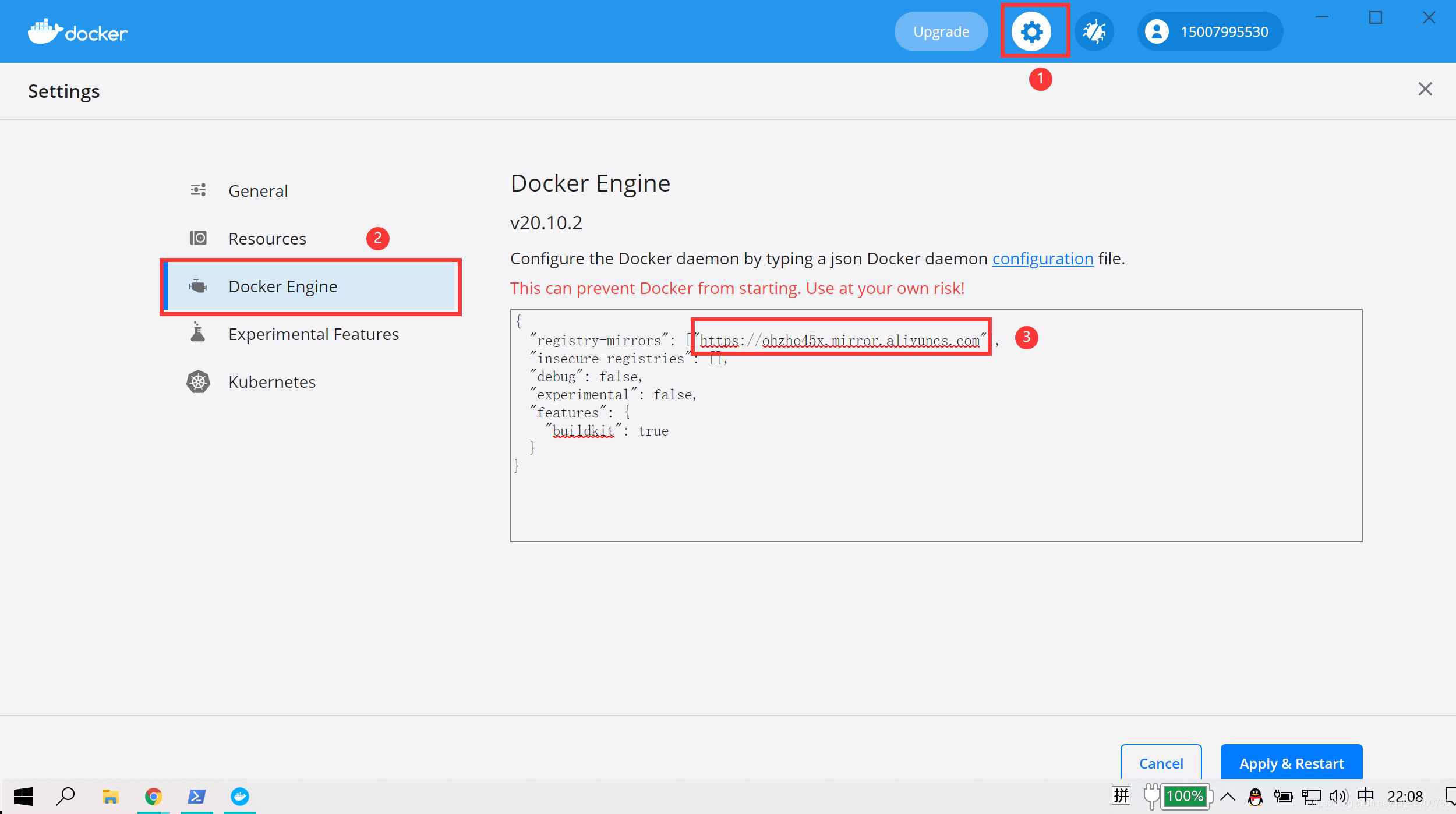
Task: Click the QQ penguin tray icon
Action: (x=1256, y=796)
